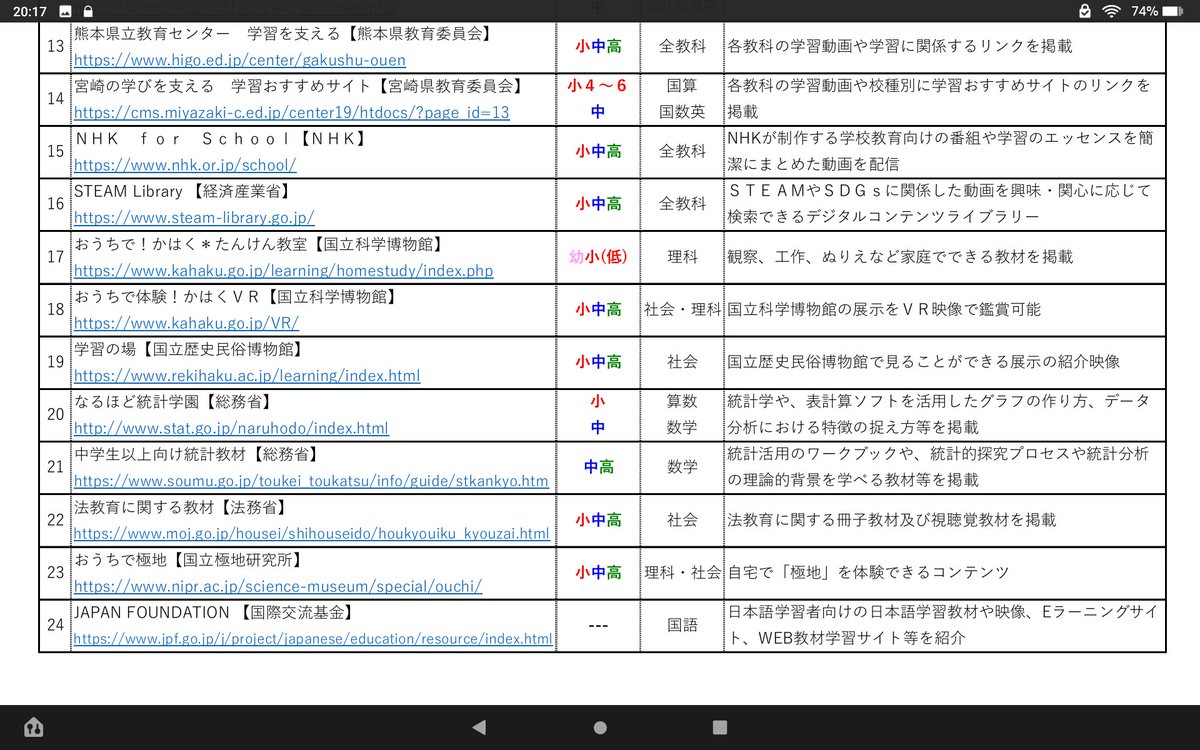This screenshot has height=750, width=1200.
Task: Open the kahaku.go.jp/VR link
Action: [186, 323]
